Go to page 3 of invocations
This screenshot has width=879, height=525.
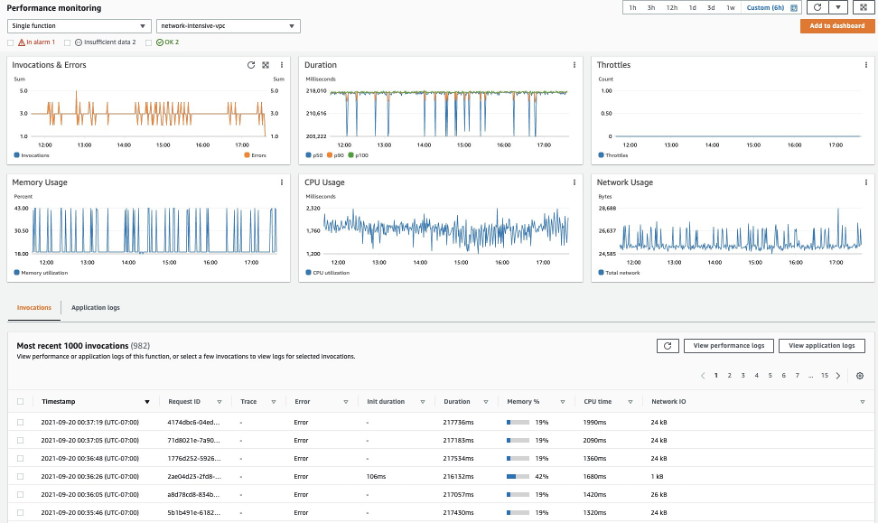pos(743,376)
